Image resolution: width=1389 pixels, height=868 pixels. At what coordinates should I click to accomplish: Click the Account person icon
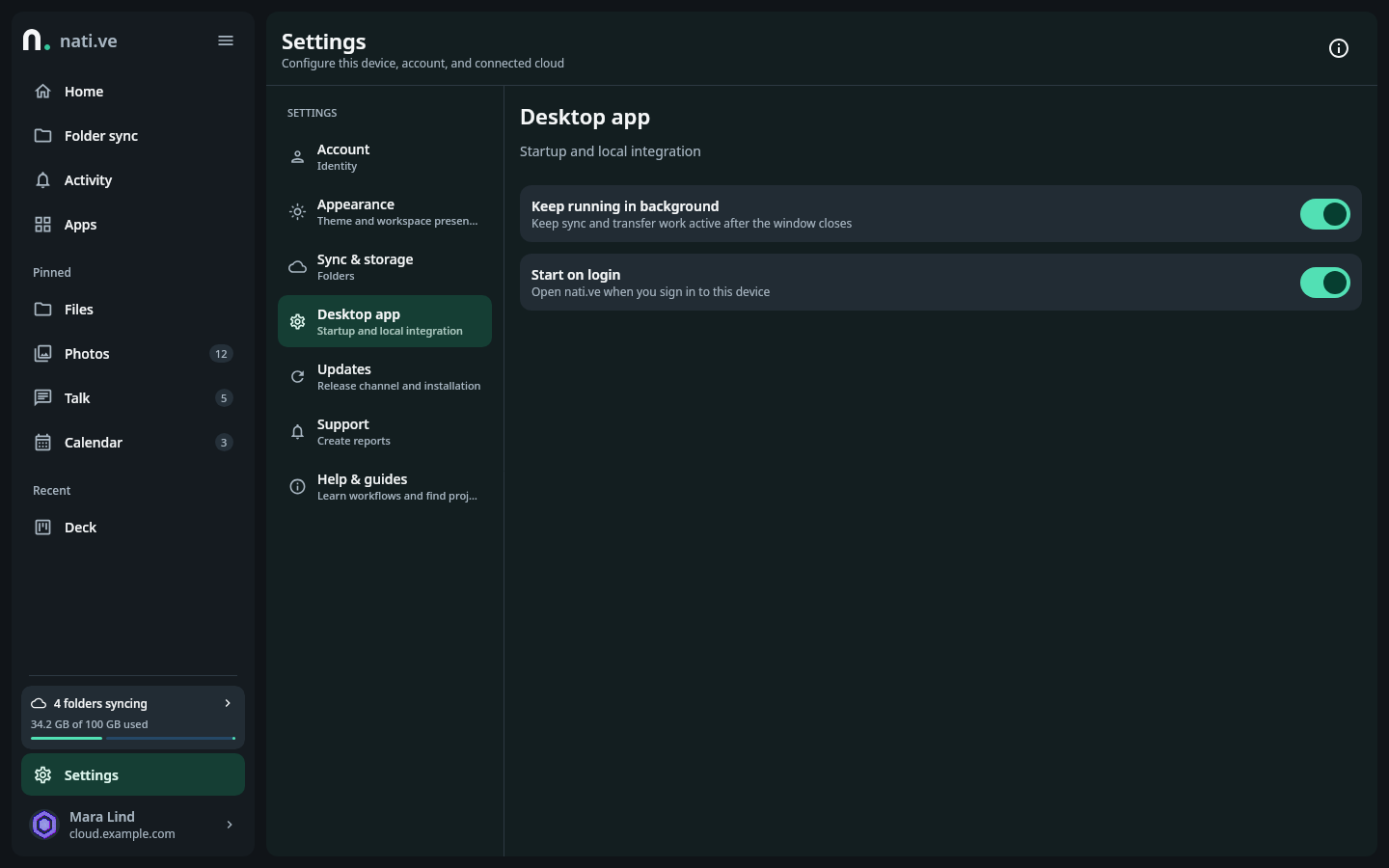click(x=297, y=157)
